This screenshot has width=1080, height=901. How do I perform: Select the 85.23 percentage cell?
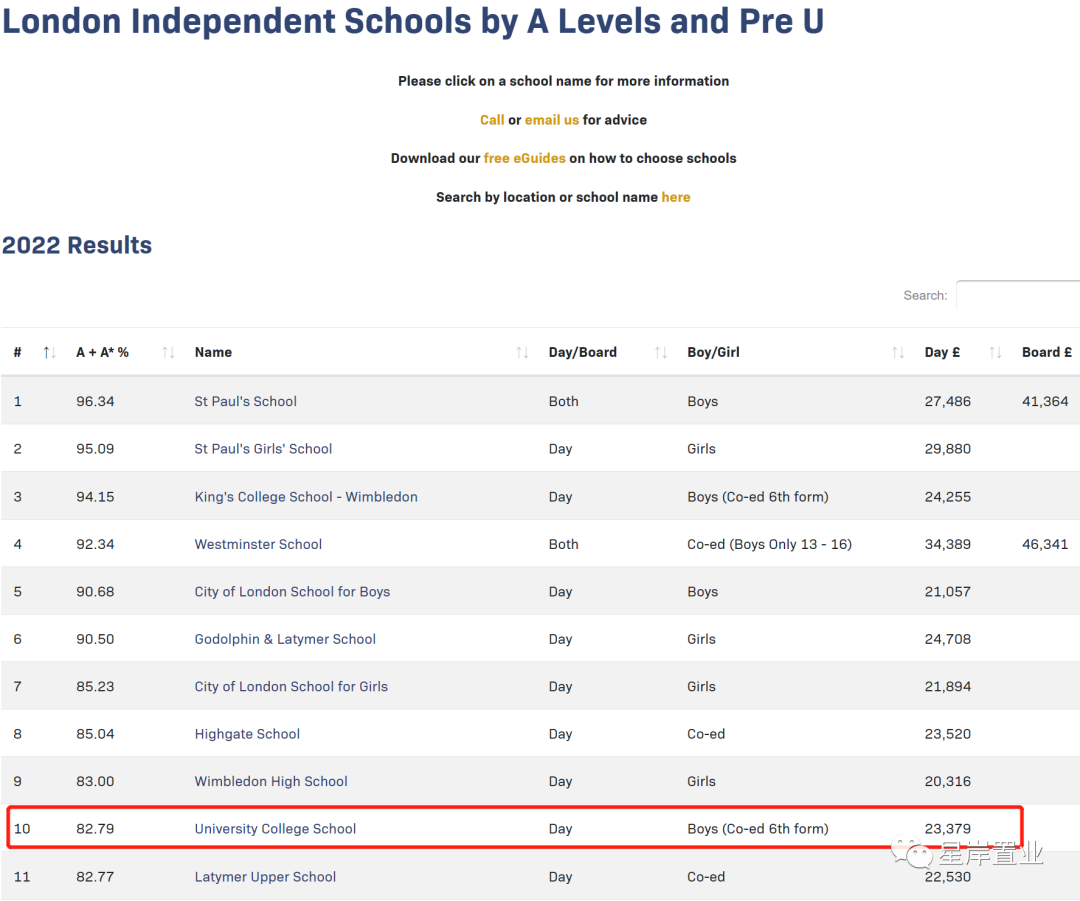tap(95, 687)
